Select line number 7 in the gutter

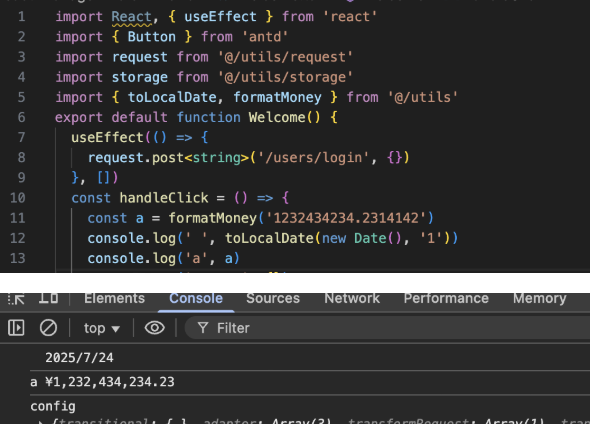[x=21, y=138]
